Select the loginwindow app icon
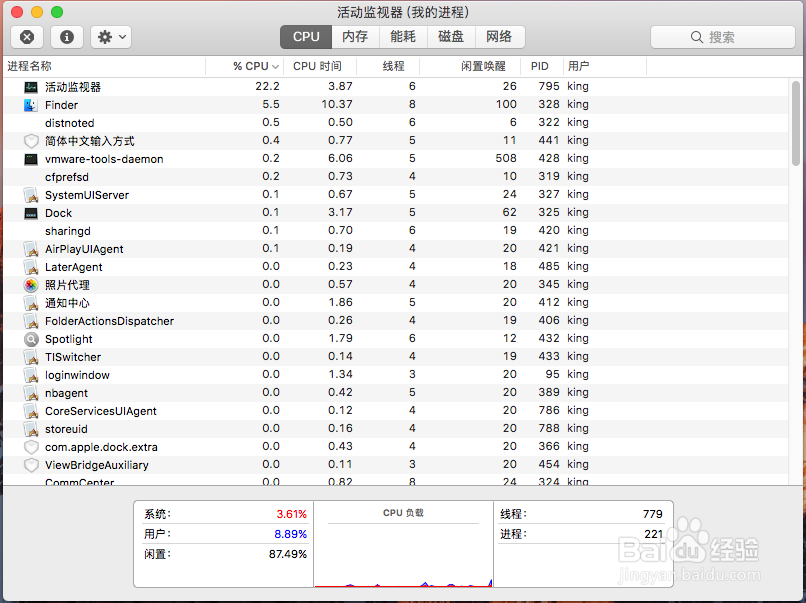806x603 pixels. [x=31, y=375]
